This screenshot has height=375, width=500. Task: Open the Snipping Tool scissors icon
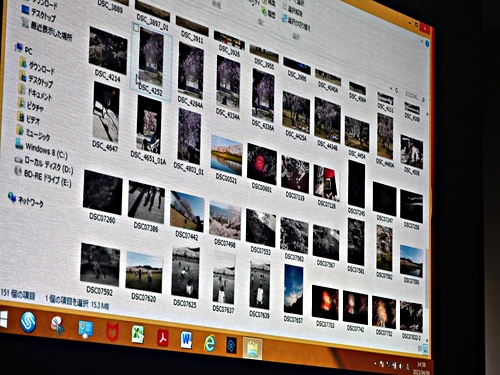click(57, 325)
